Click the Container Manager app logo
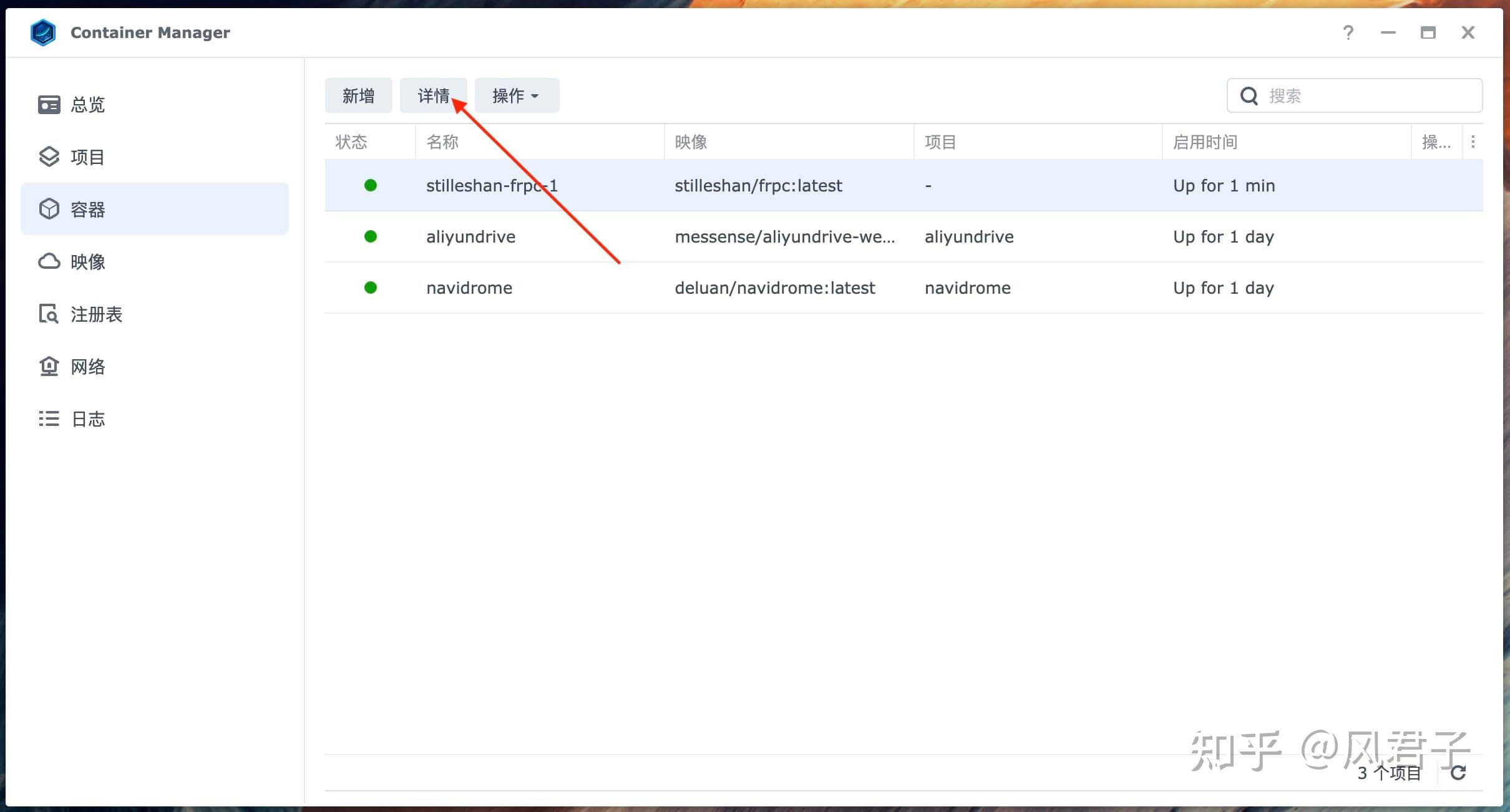1510x812 pixels. tap(43, 32)
